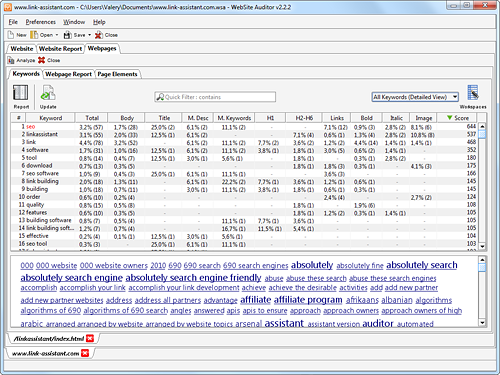Switch to the Website tab

(22, 49)
